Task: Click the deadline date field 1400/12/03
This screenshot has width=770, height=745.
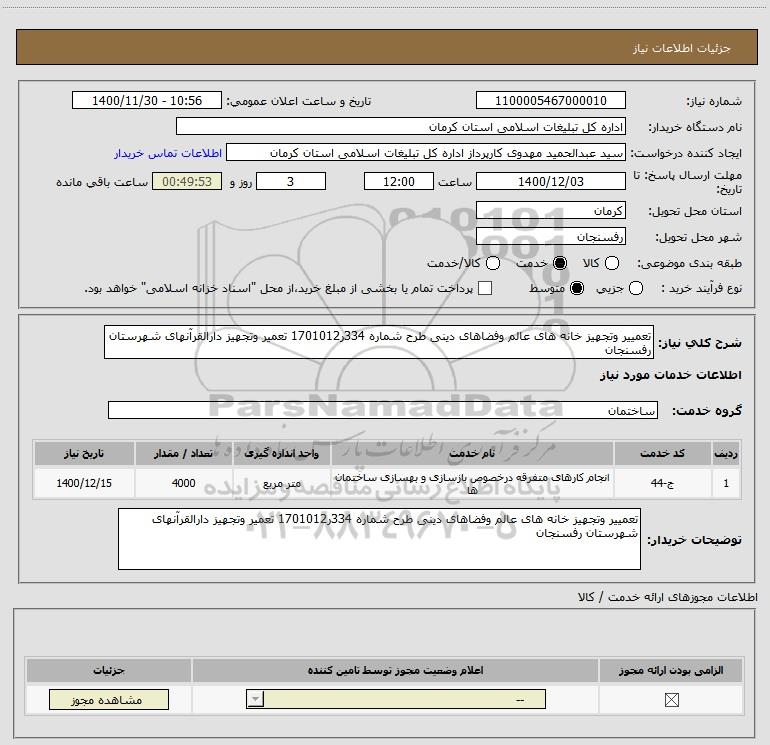Action: pyautogui.click(x=550, y=181)
